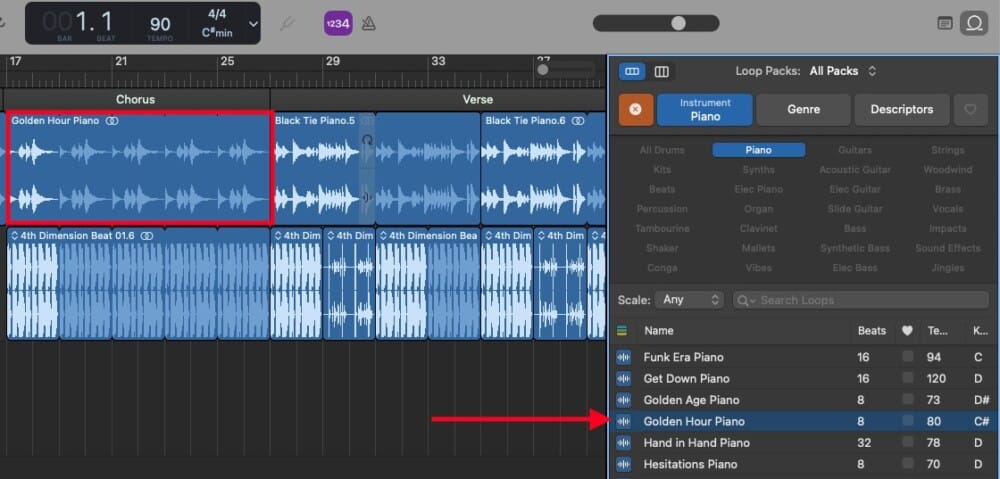Click the 4/4 time signature

[217, 14]
